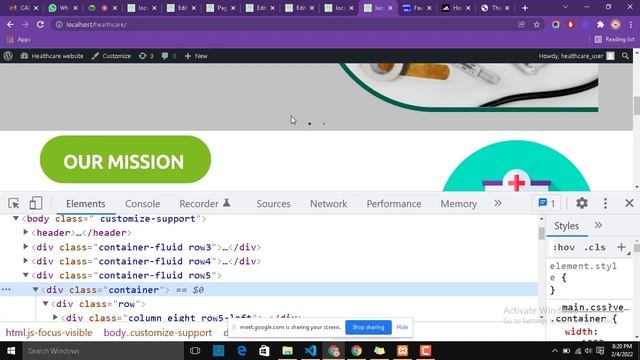Switch to the Recorder tab
Viewport: 640px width, 360px height.
click(x=204, y=204)
